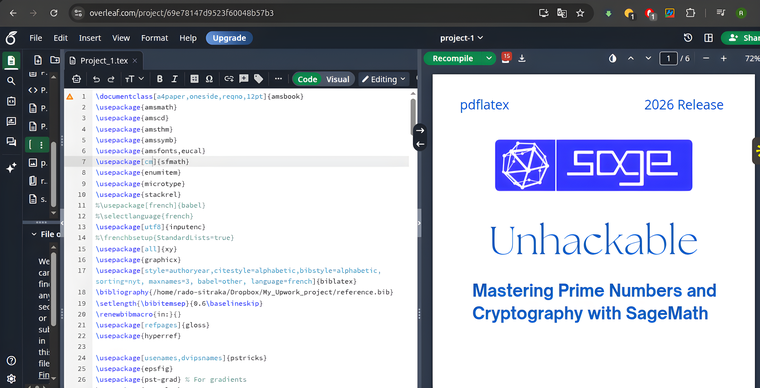Click the Upgrade button
The height and width of the screenshot is (388, 760).
click(229, 38)
